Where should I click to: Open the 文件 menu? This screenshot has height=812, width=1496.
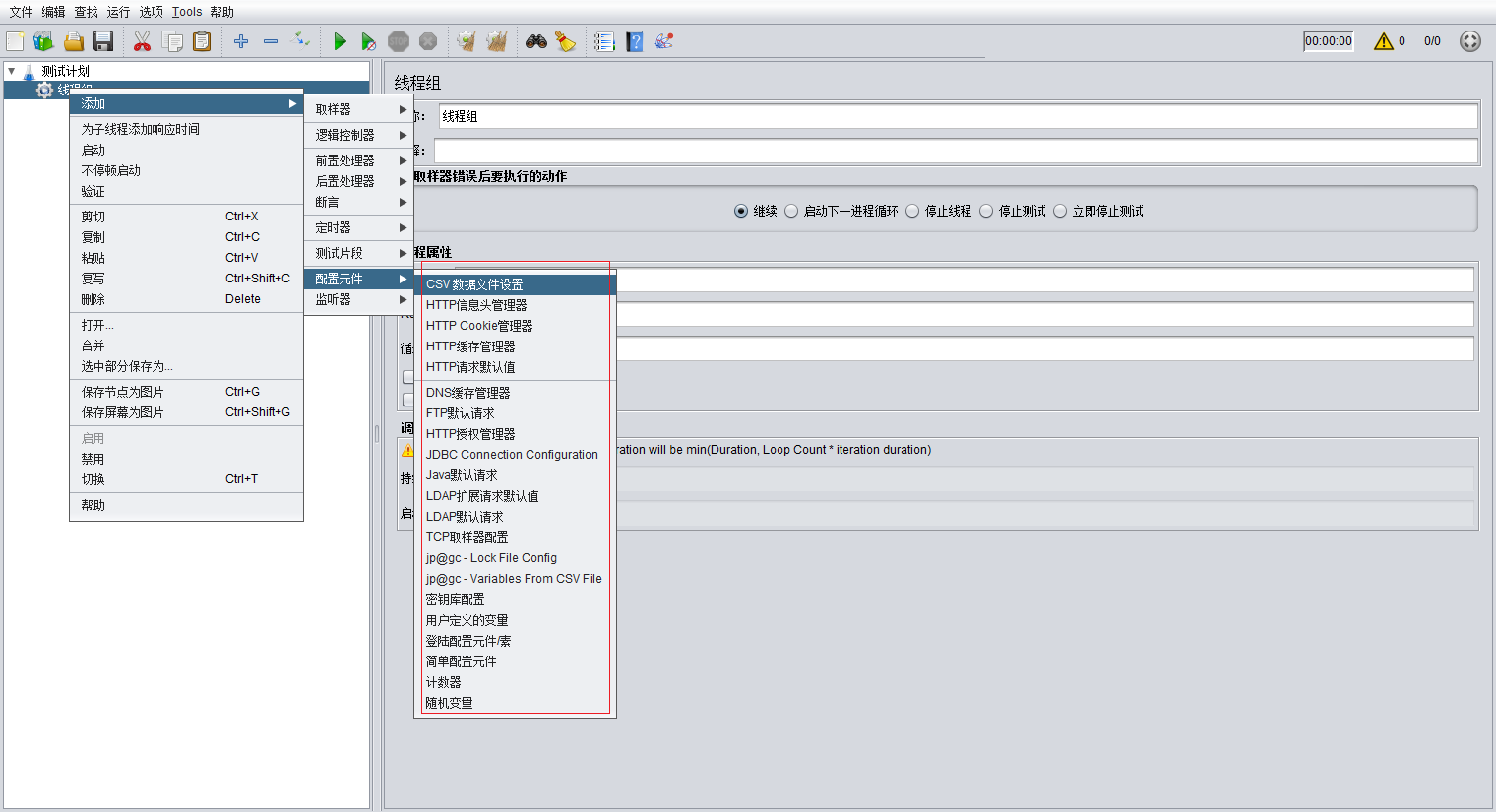[22, 12]
